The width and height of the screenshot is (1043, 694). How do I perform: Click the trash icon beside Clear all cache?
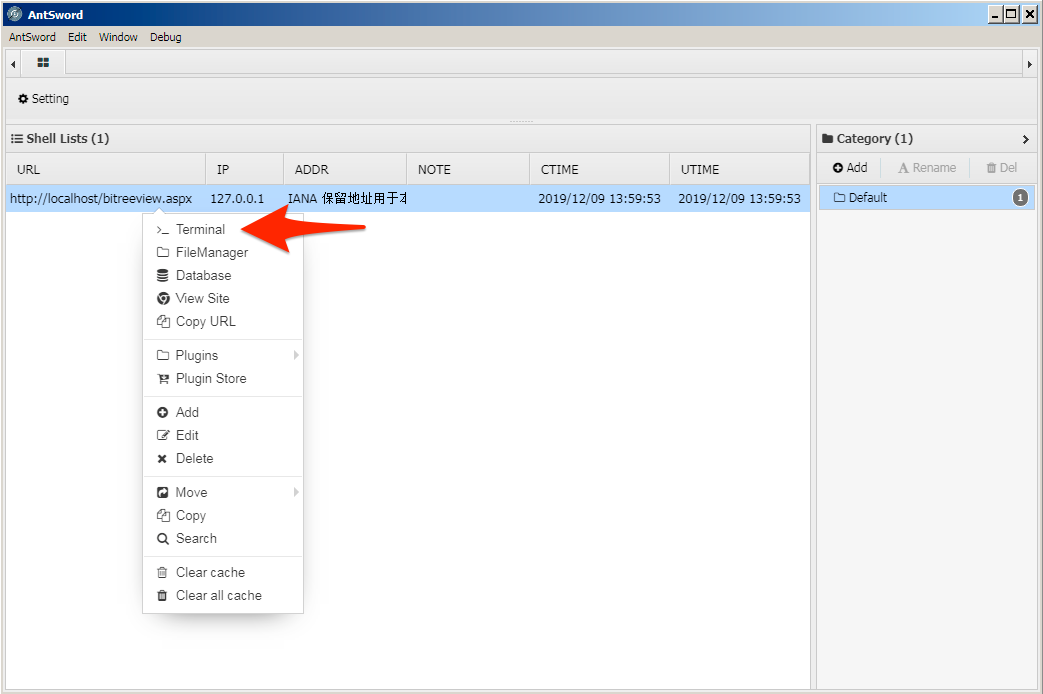click(162, 596)
